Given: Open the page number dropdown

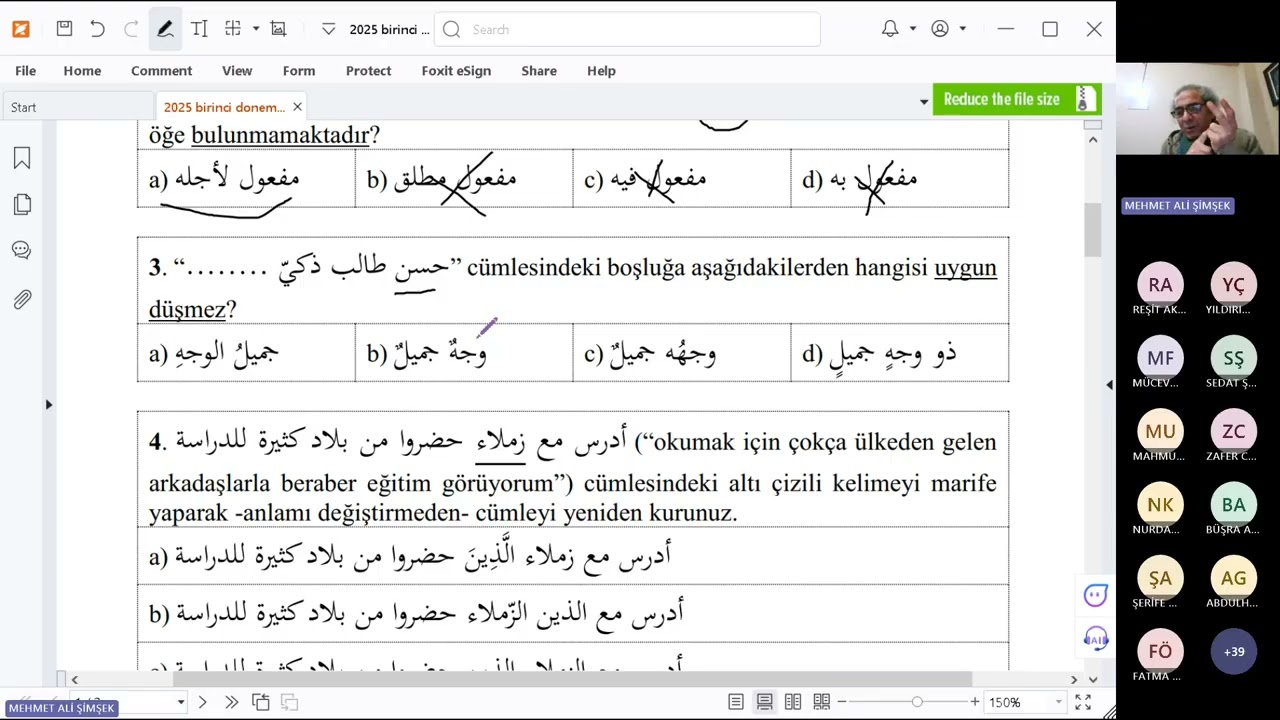Looking at the screenshot, I should 182,702.
